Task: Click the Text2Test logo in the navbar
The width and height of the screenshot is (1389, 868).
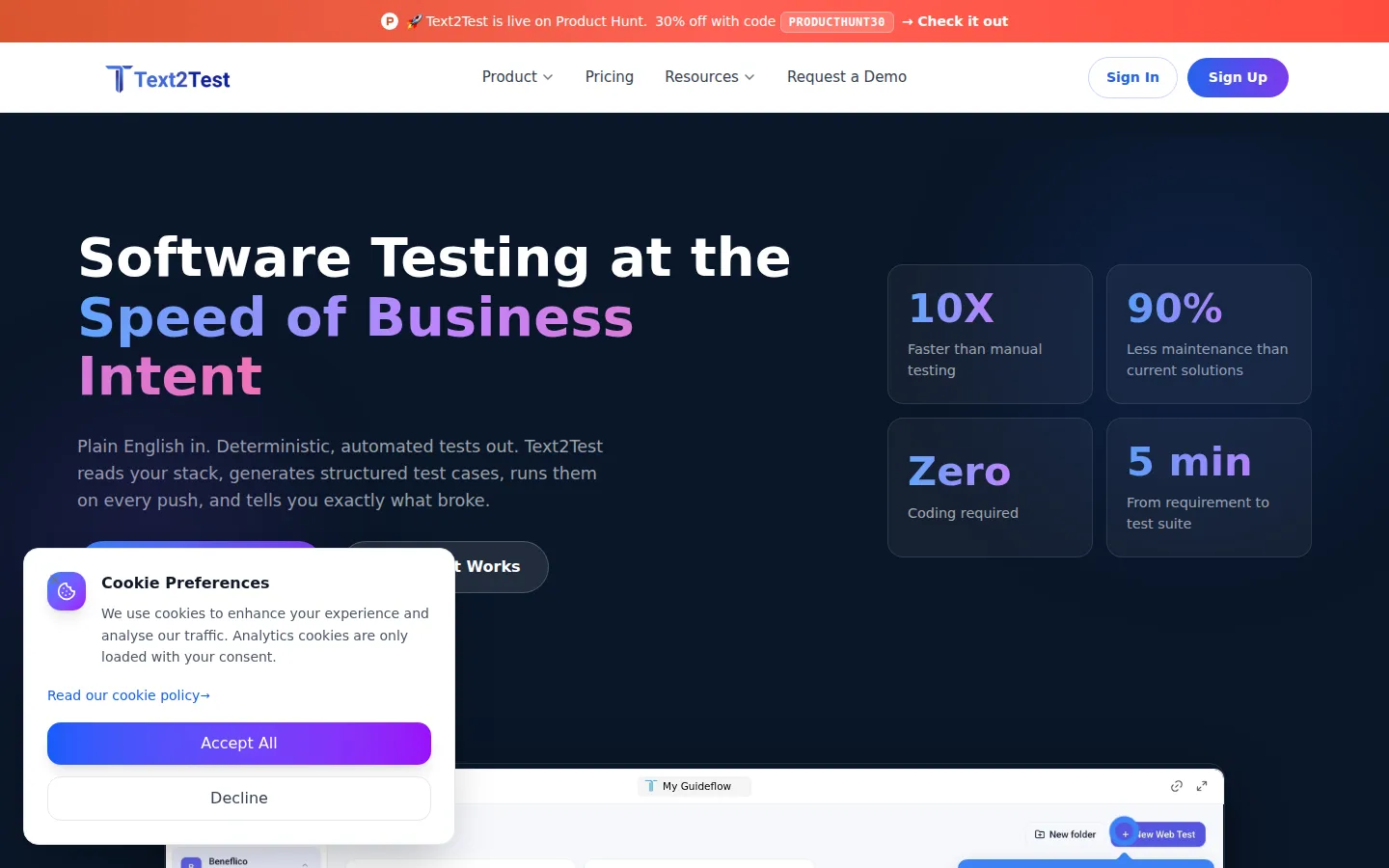Action: click(x=168, y=78)
